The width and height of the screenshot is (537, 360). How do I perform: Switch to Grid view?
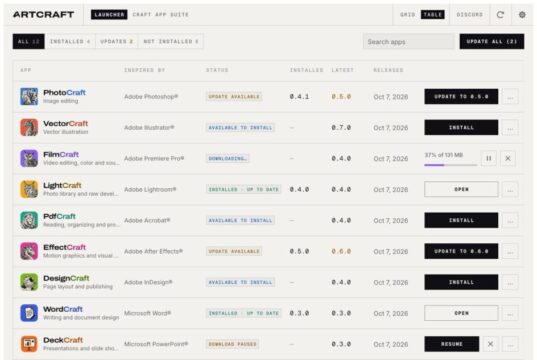click(408, 15)
